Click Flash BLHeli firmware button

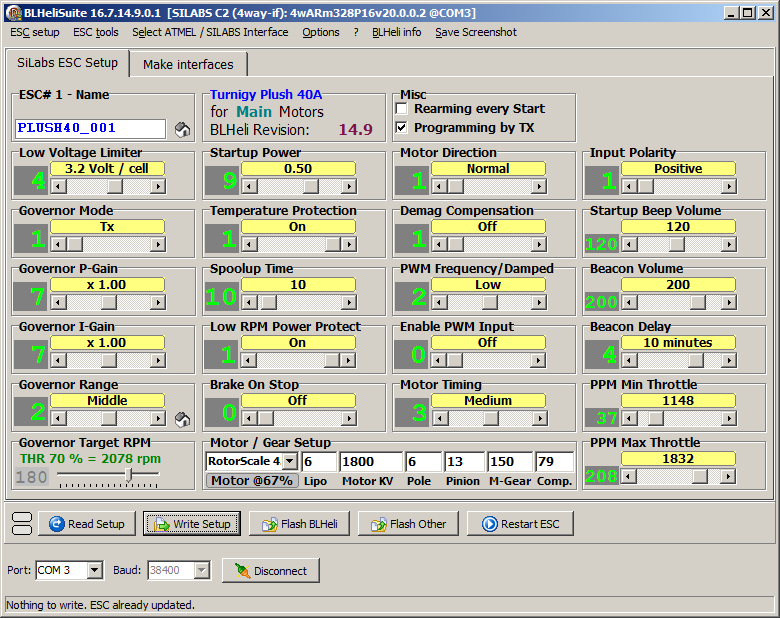298,524
